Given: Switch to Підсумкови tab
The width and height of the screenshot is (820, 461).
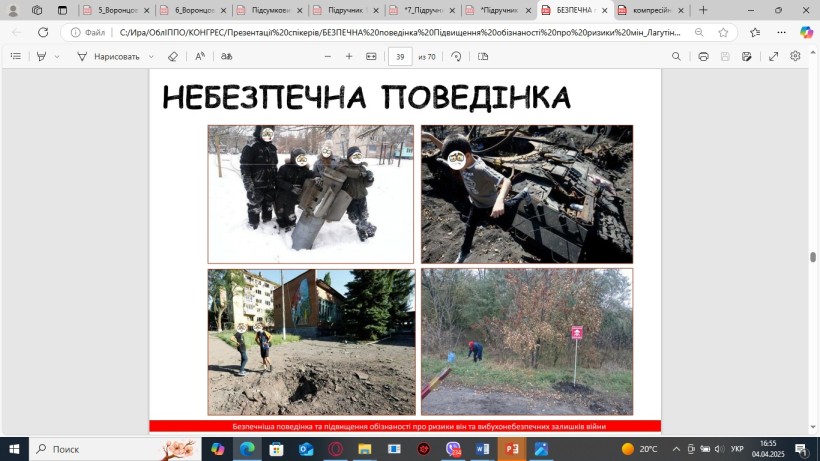Looking at the screenshot, I should (x=270, y=10).
